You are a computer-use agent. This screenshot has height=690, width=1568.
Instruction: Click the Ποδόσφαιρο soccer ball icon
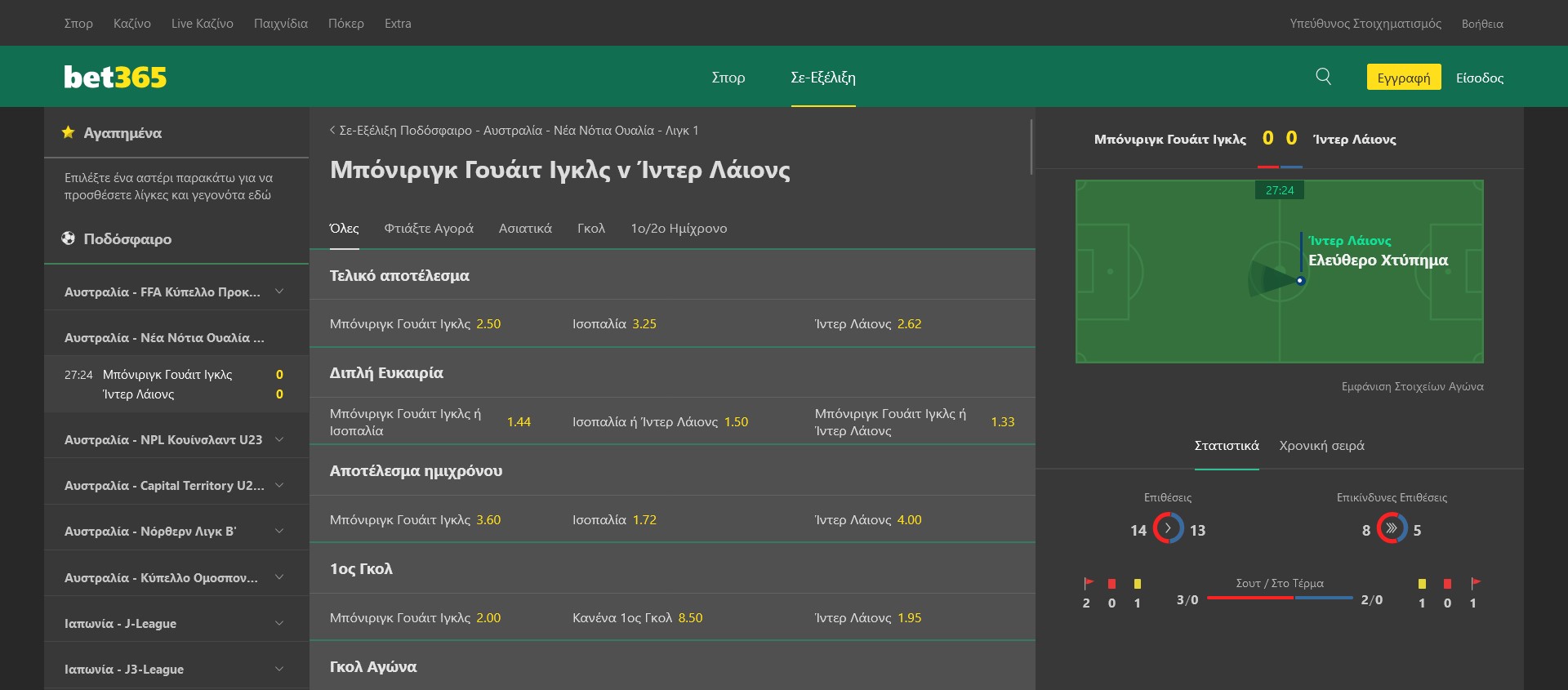coord(69,238)
